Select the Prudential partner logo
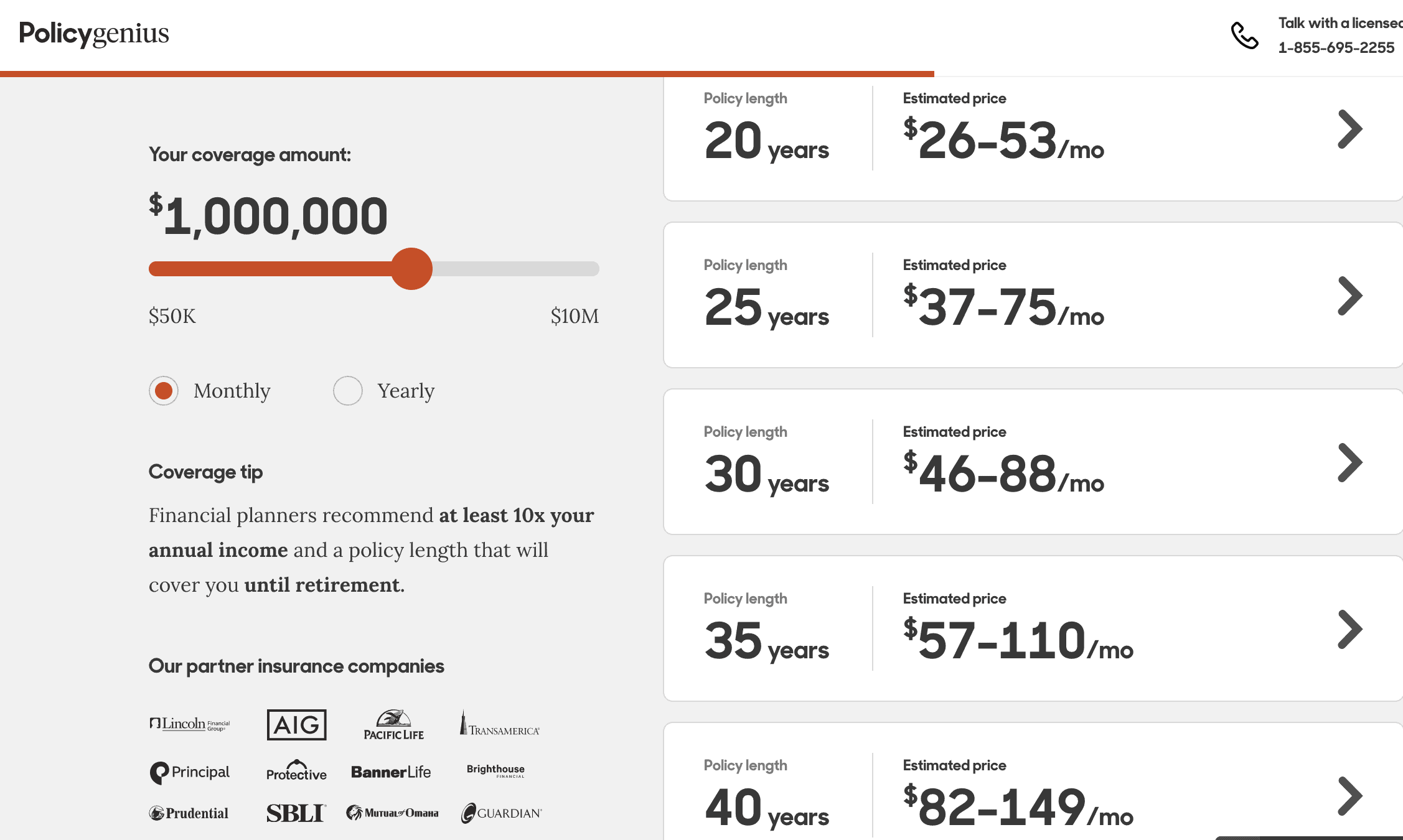The image size is (1403, 840). tap(189, 813)
